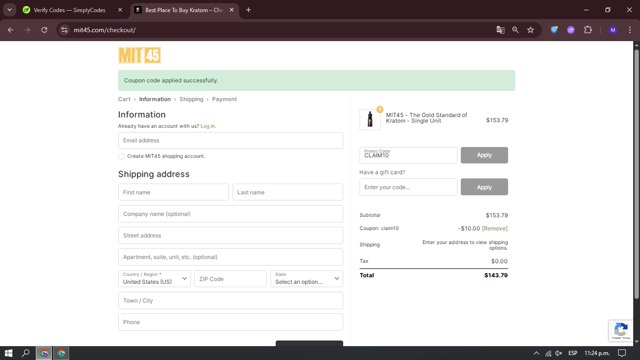This screenshot has height=360, width=640.
Task: Show hidden system tray icons
Action: point(536,353)
